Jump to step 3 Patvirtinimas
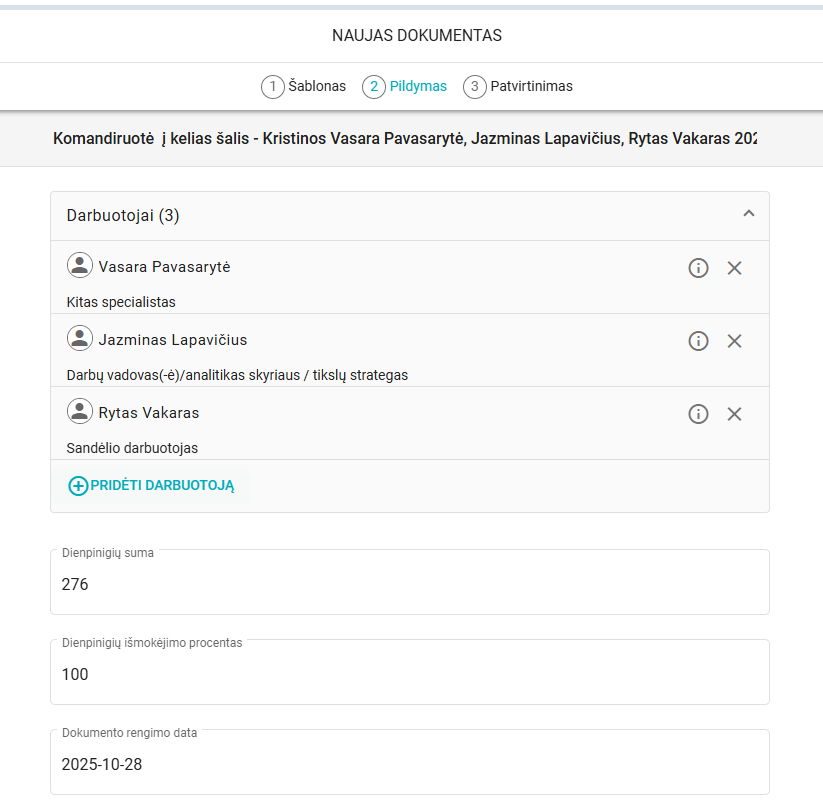This screenshot has width=823, height=804. (518, 87)
